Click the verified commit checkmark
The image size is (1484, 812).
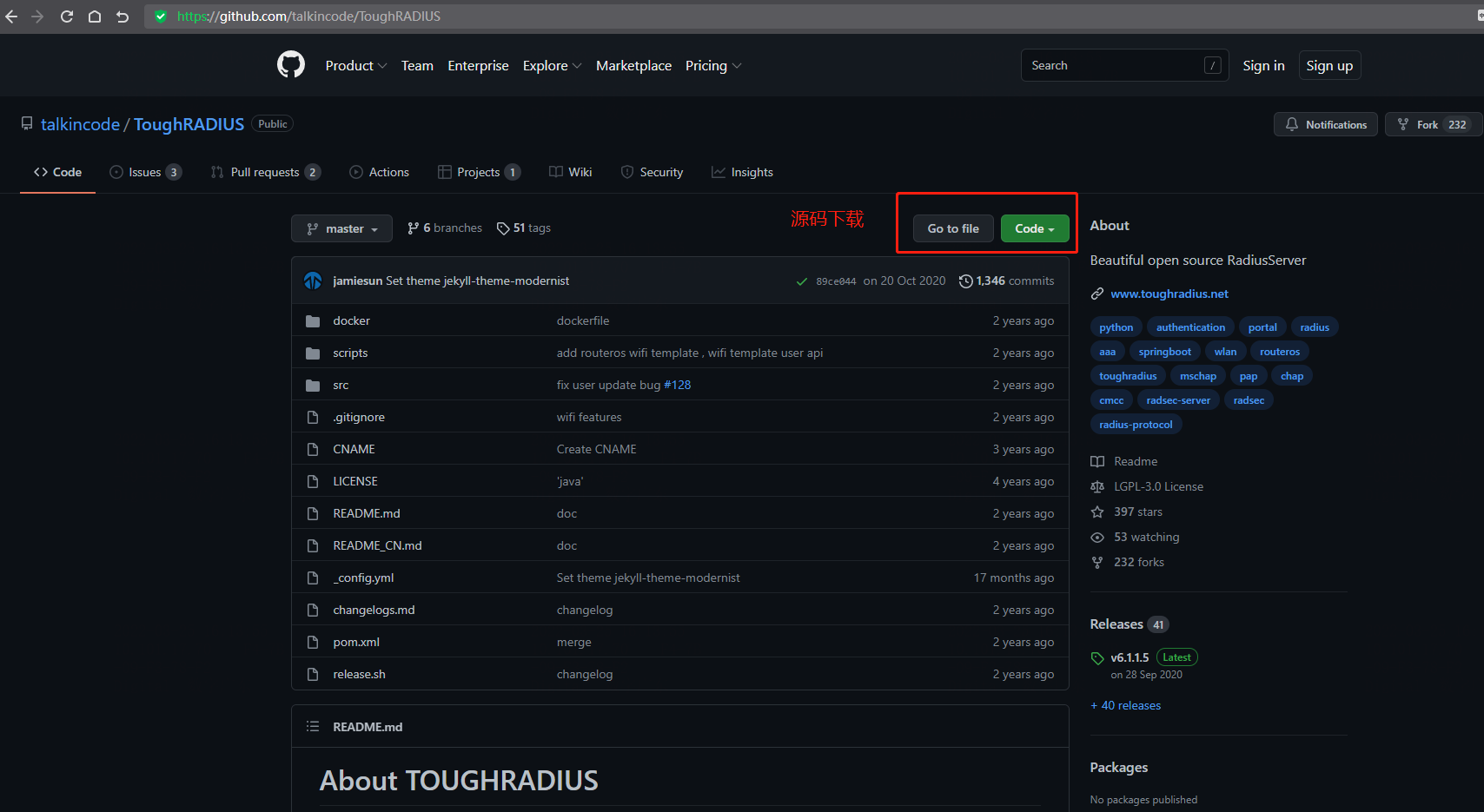pyautogui.click(x=801, y=281)
